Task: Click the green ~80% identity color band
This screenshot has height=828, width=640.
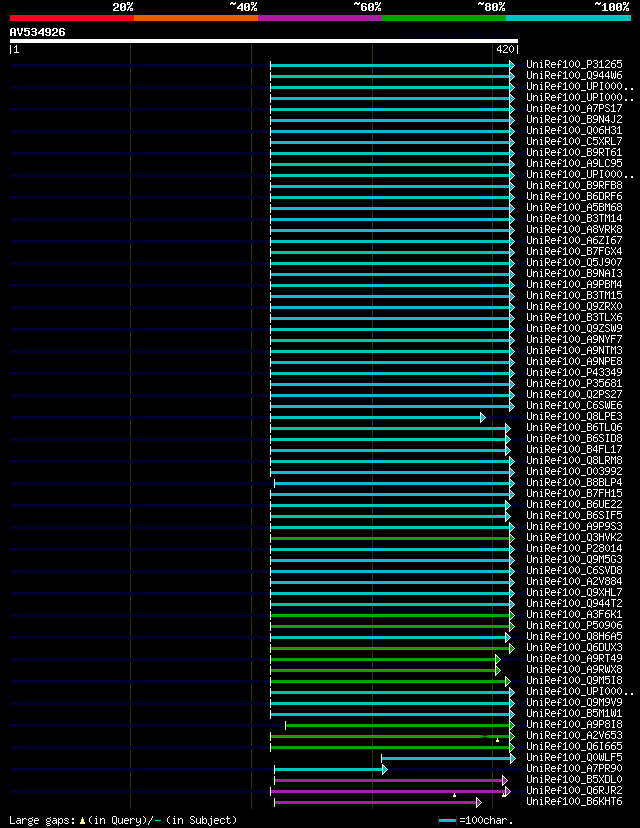Action: pos(444,18)
